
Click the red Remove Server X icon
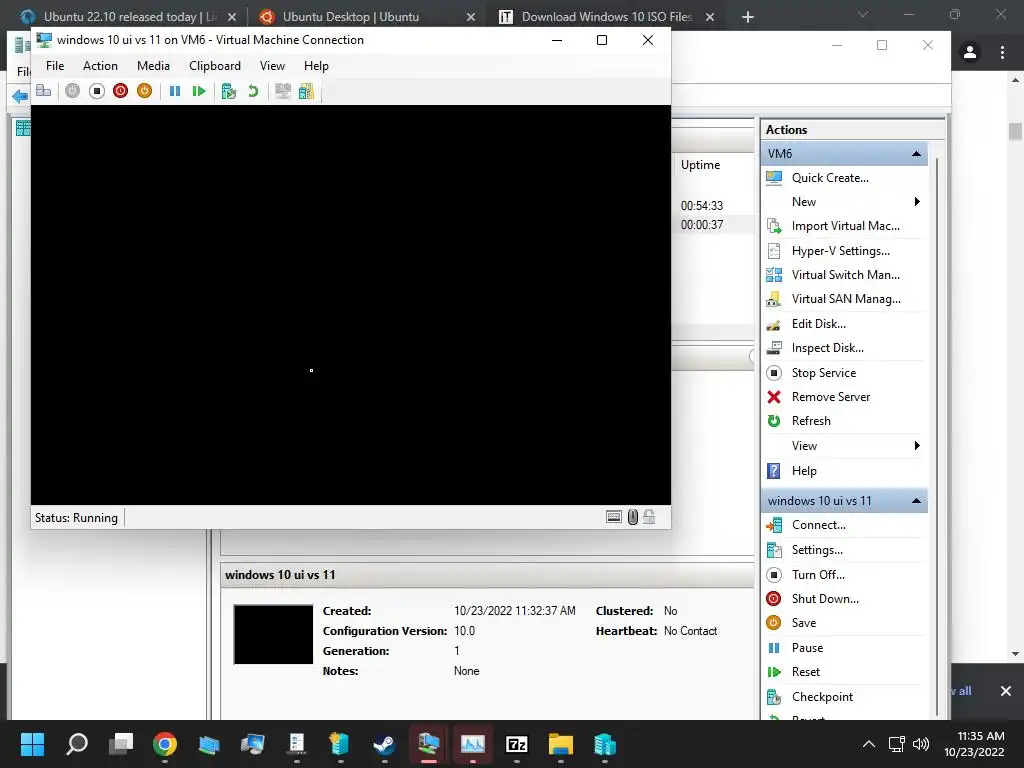tap(774, 397)
